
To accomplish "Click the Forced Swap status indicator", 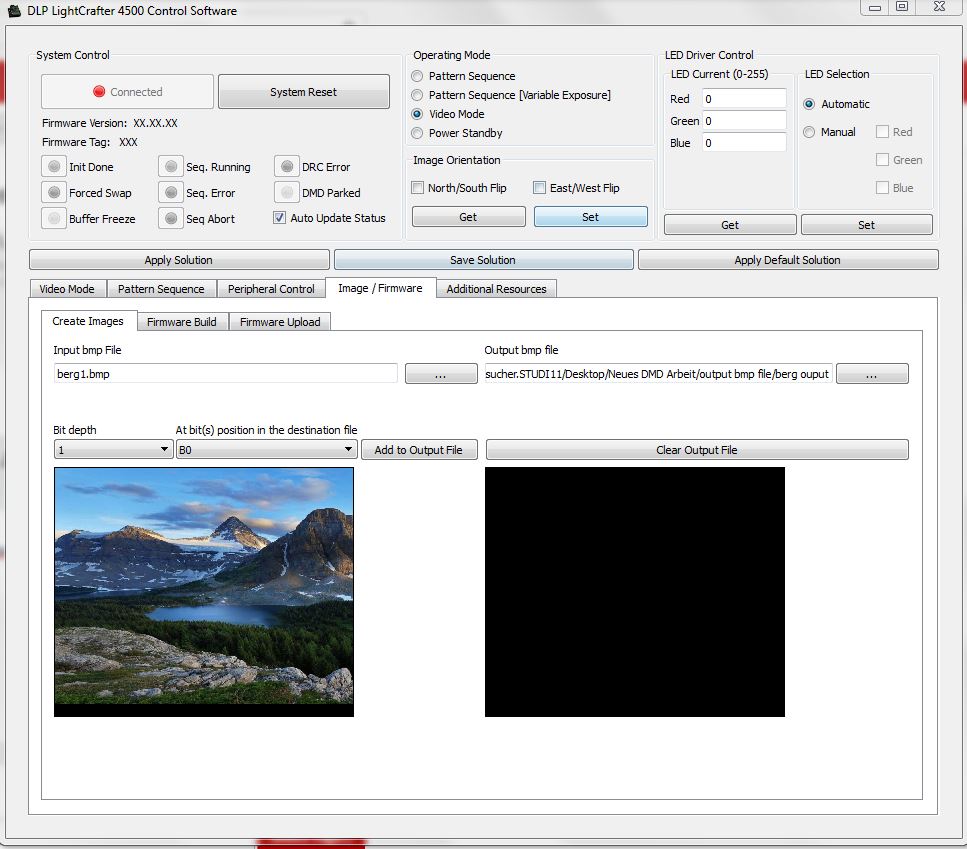I will [54, 192].
